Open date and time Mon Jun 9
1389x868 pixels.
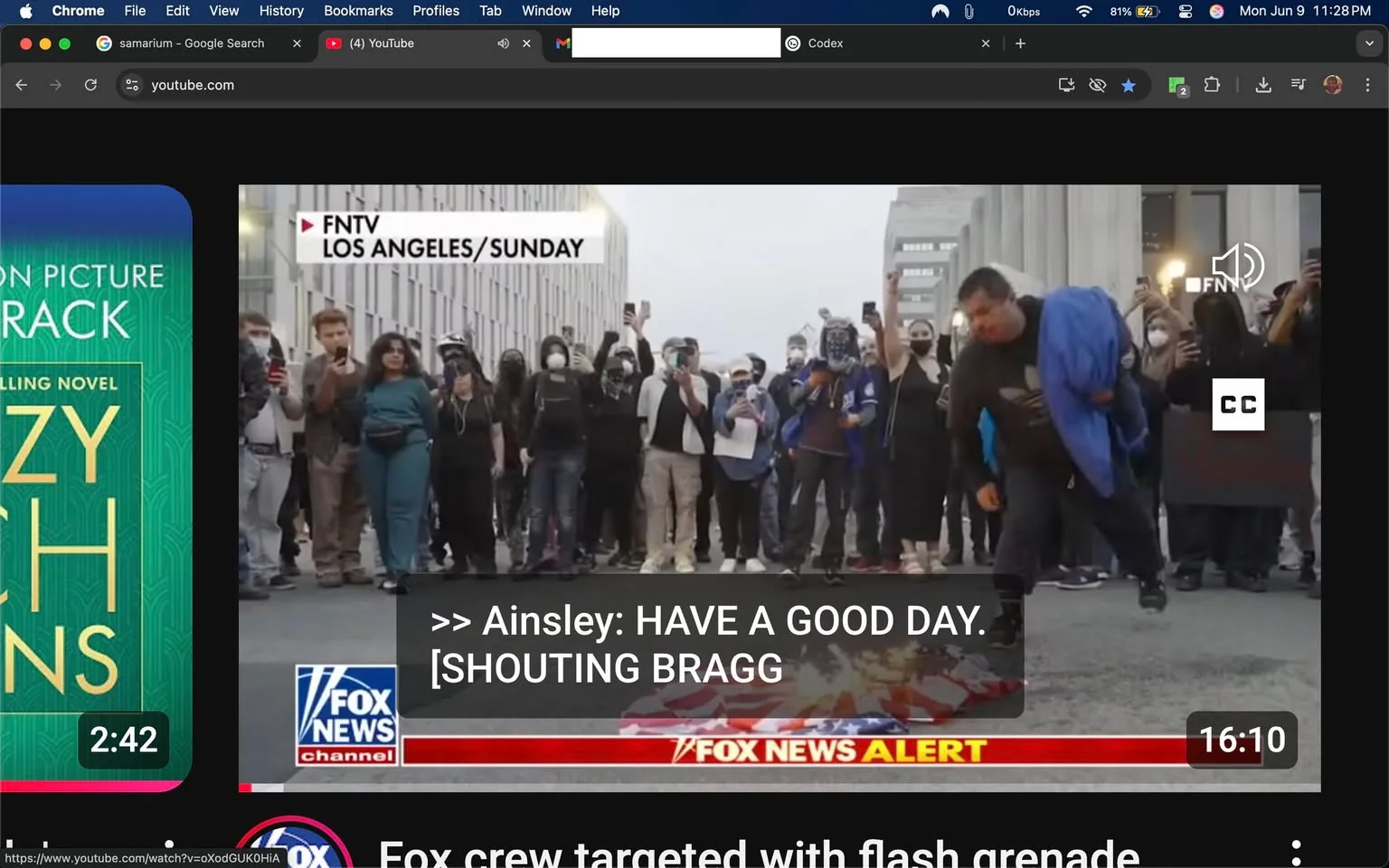coord(1305,11)
